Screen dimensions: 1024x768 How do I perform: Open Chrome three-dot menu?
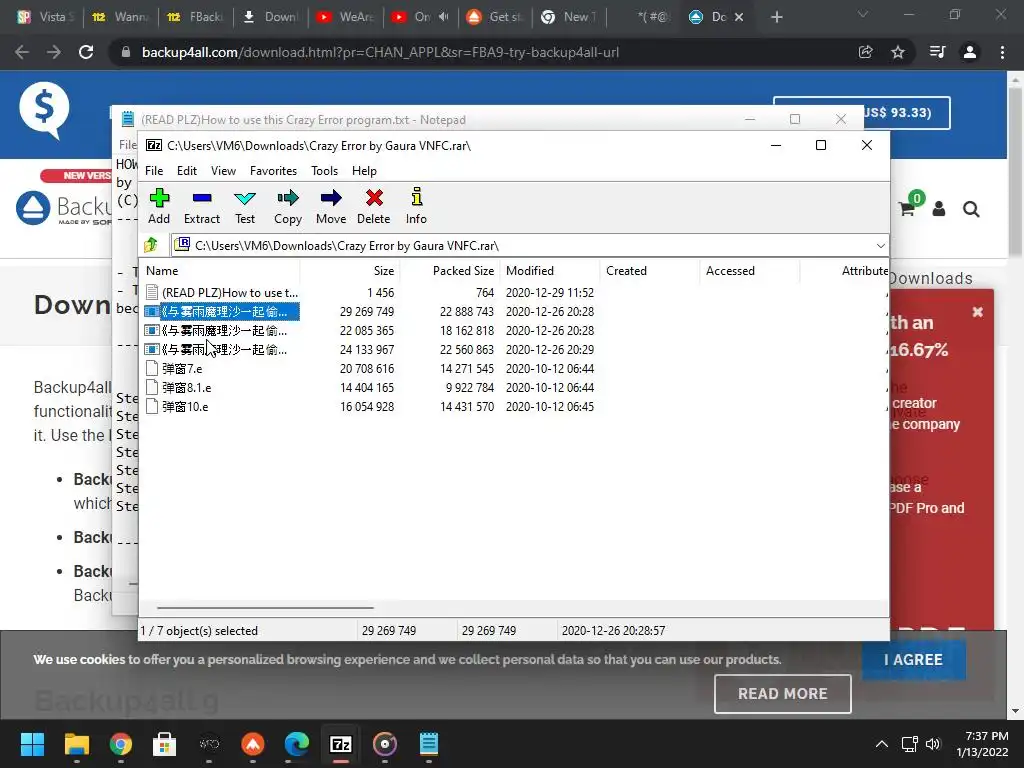click(1002, 52)
